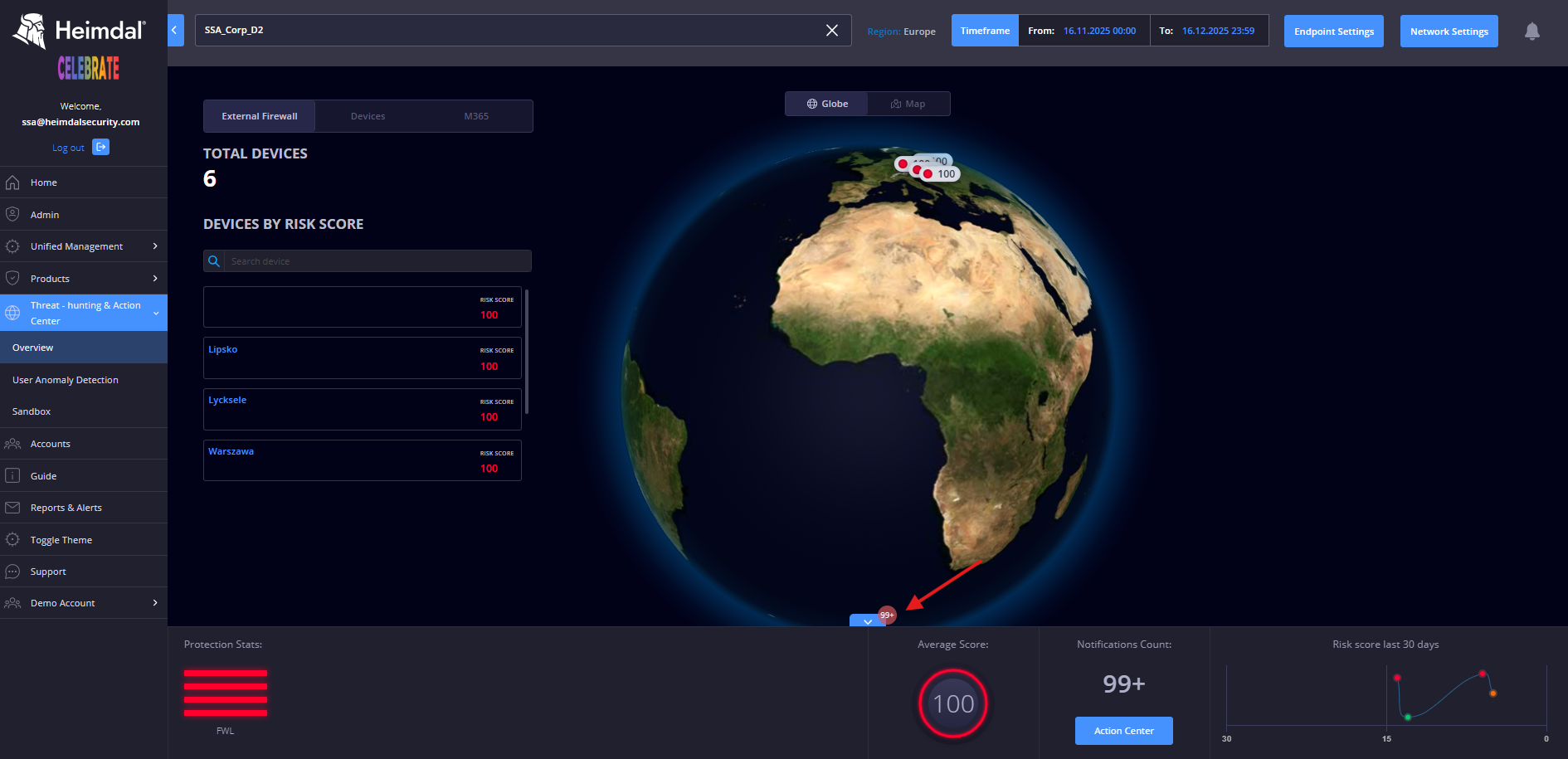The image size is (1568, 759).
Task: Click the blue log out arrow icon
Action: pos(101,147)
